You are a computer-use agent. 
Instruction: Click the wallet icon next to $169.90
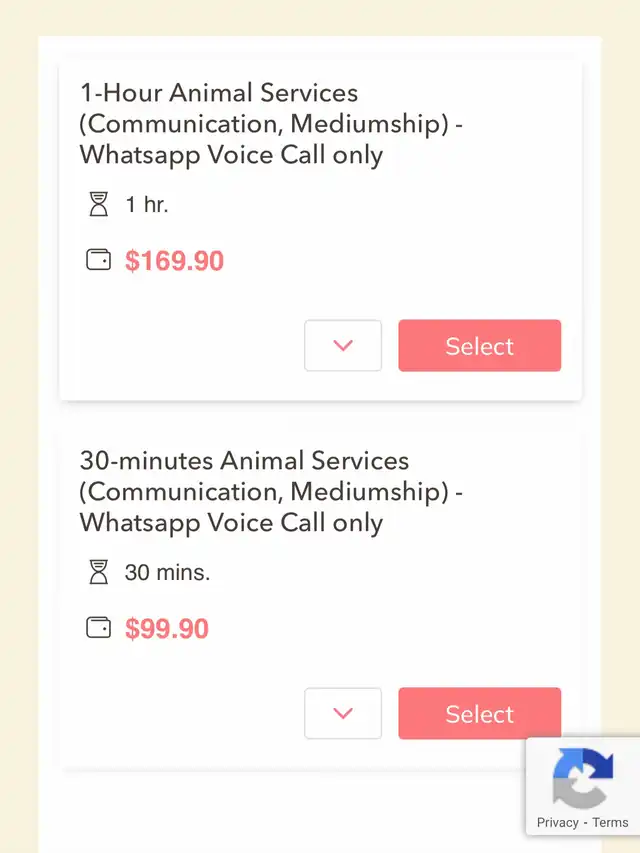click(x=98, y=260)
